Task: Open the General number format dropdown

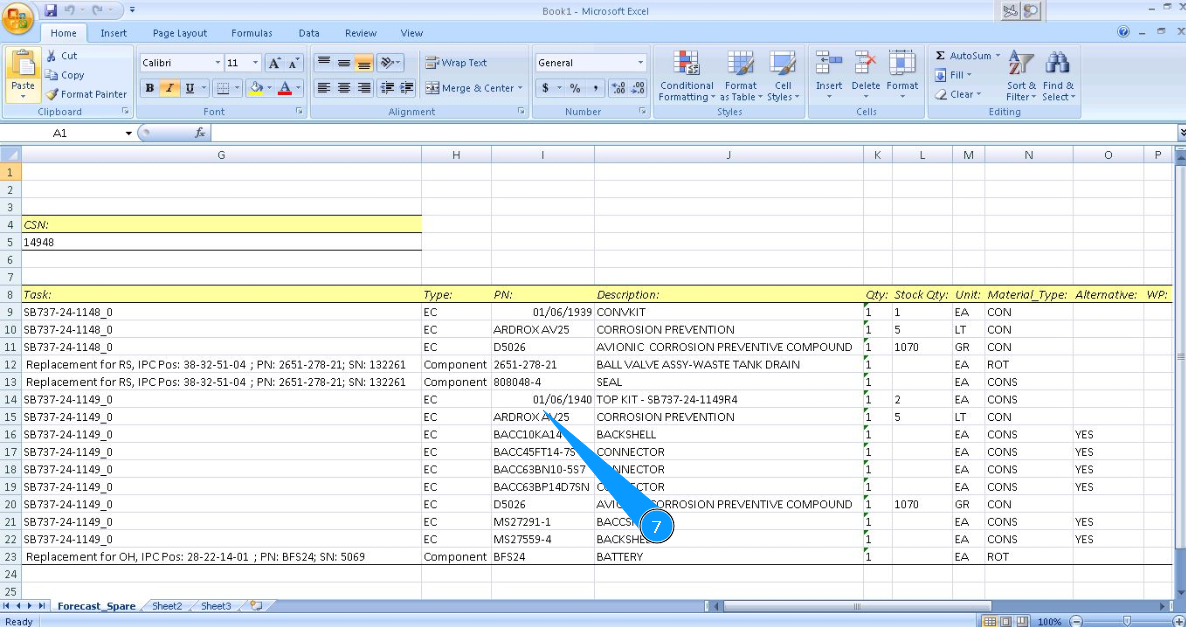Action: click(x=640, y=63)
